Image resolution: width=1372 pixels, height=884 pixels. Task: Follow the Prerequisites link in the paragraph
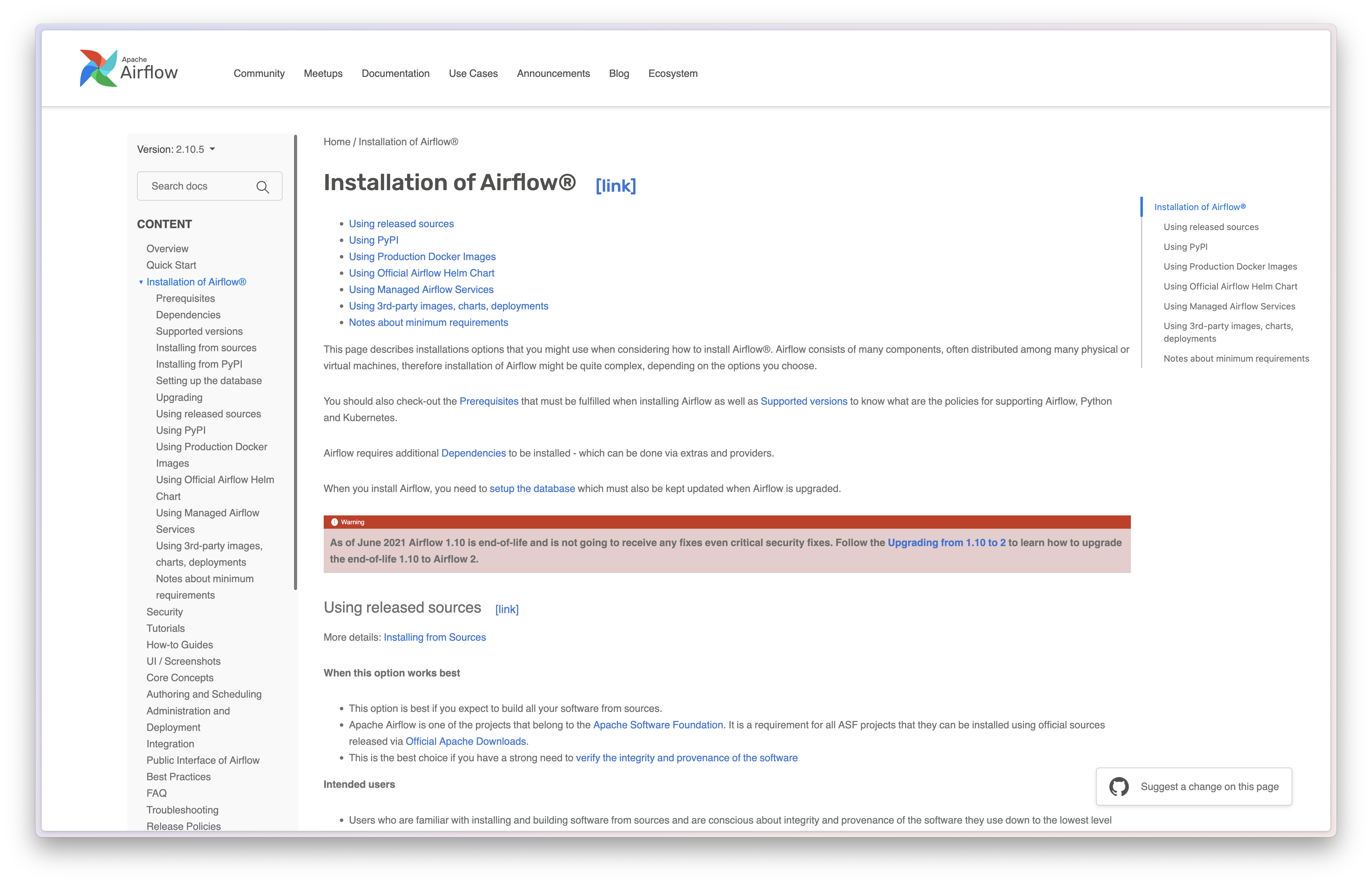(x=489, y=401)
